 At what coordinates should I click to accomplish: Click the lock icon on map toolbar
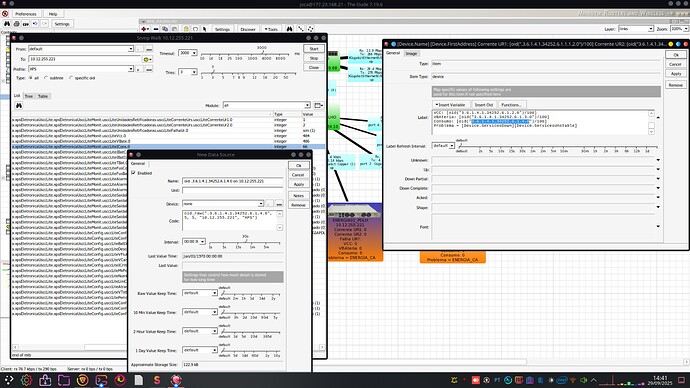point(186,29)
